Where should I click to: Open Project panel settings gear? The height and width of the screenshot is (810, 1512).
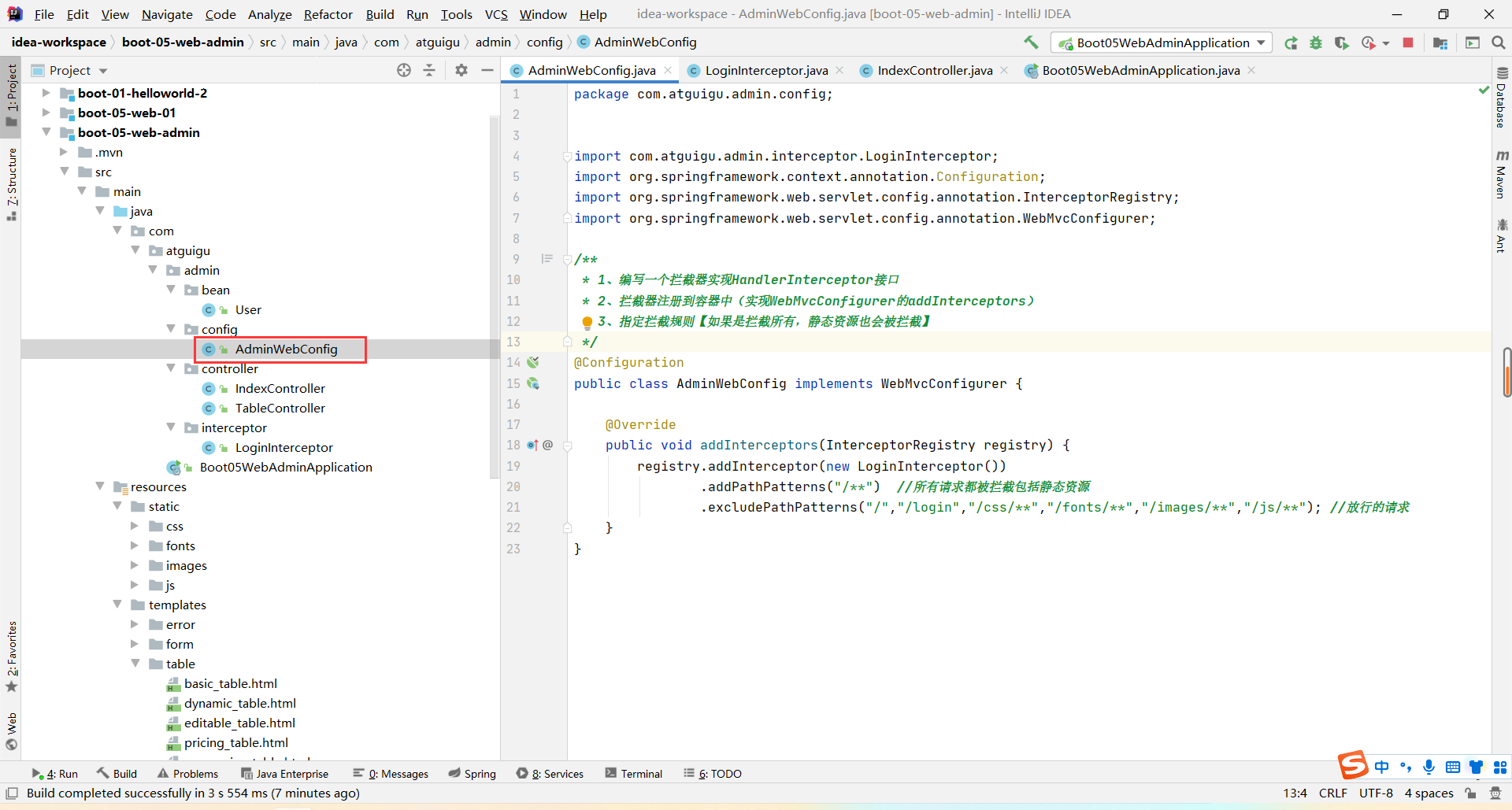[461, 71]
